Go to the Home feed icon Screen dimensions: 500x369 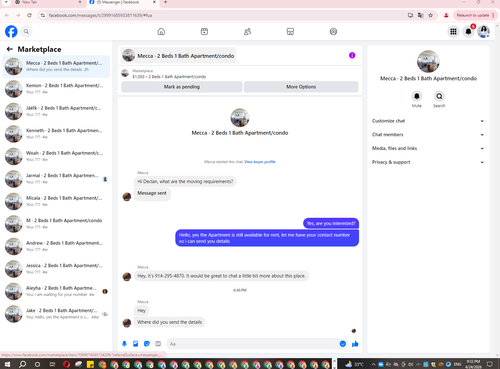coord(161,32)
